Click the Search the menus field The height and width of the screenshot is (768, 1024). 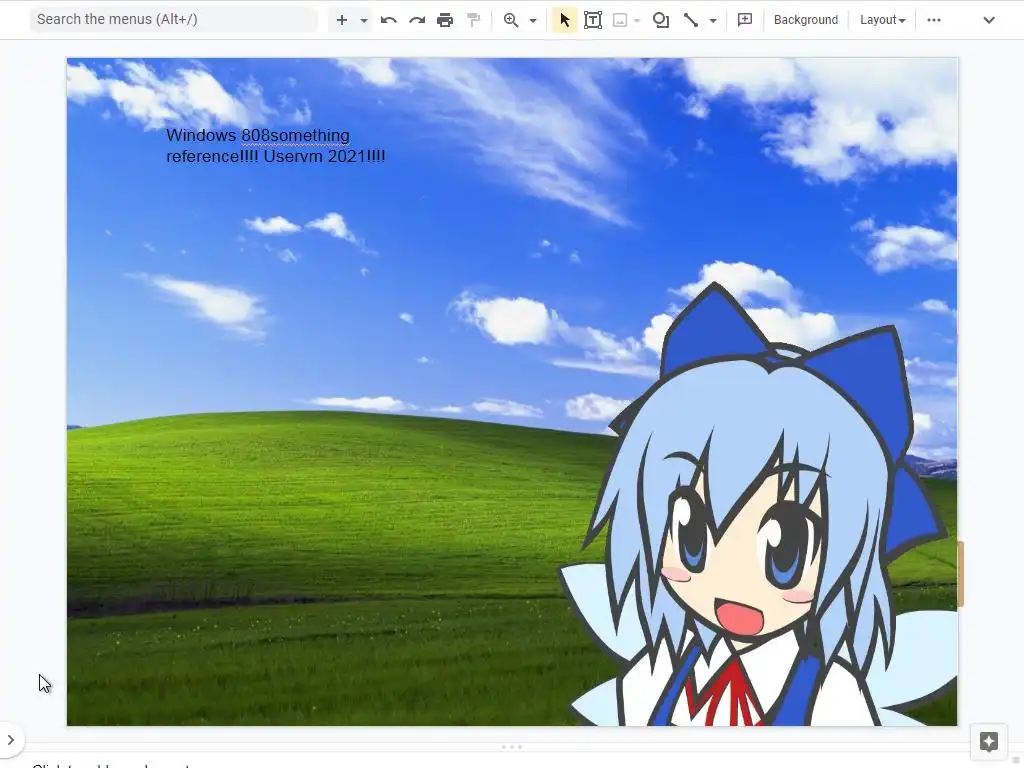(174, 20)
